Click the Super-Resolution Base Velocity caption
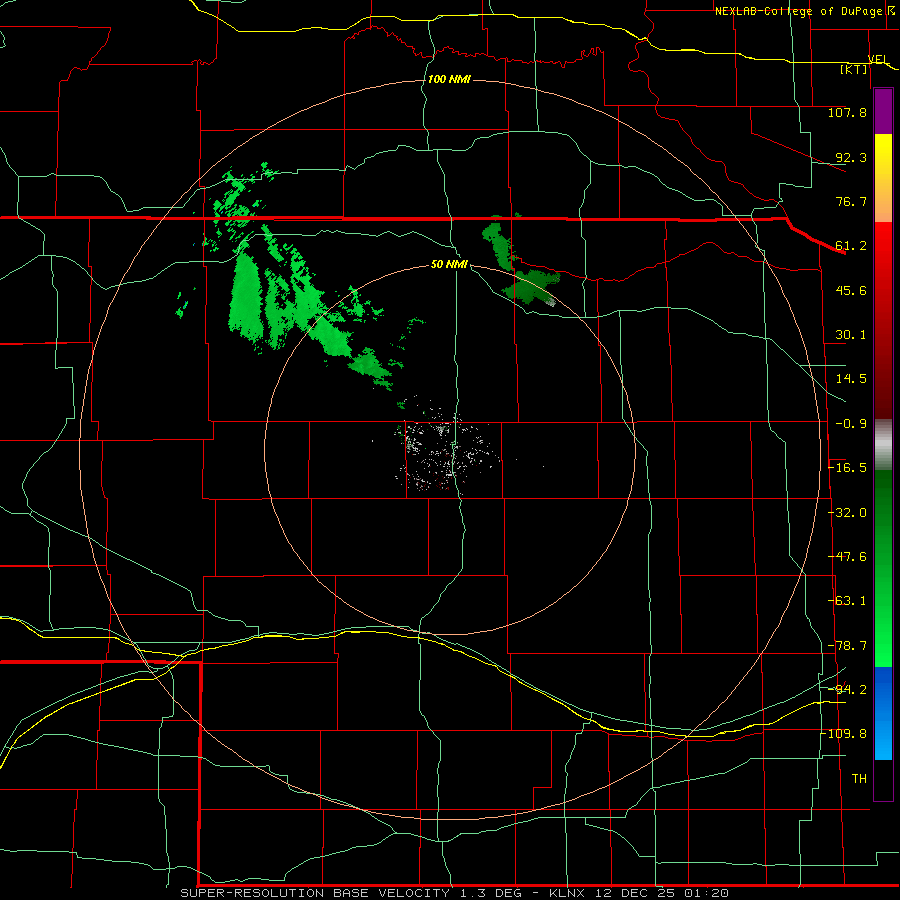 pos(455,893)
